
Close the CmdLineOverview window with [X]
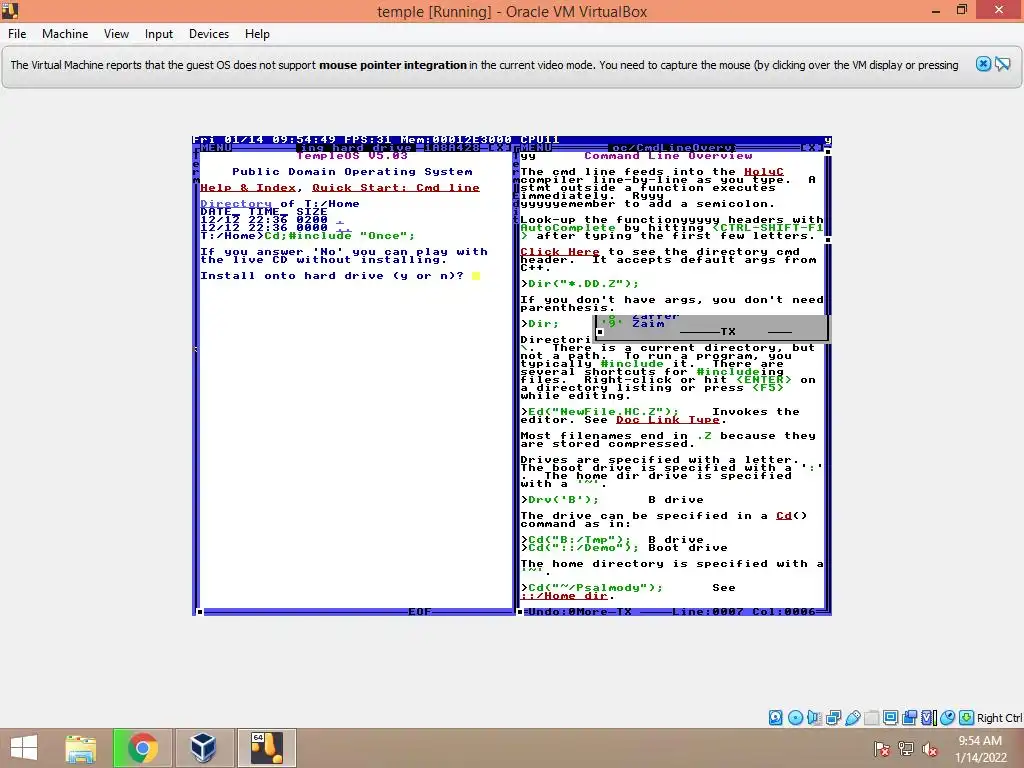[810, 148]
